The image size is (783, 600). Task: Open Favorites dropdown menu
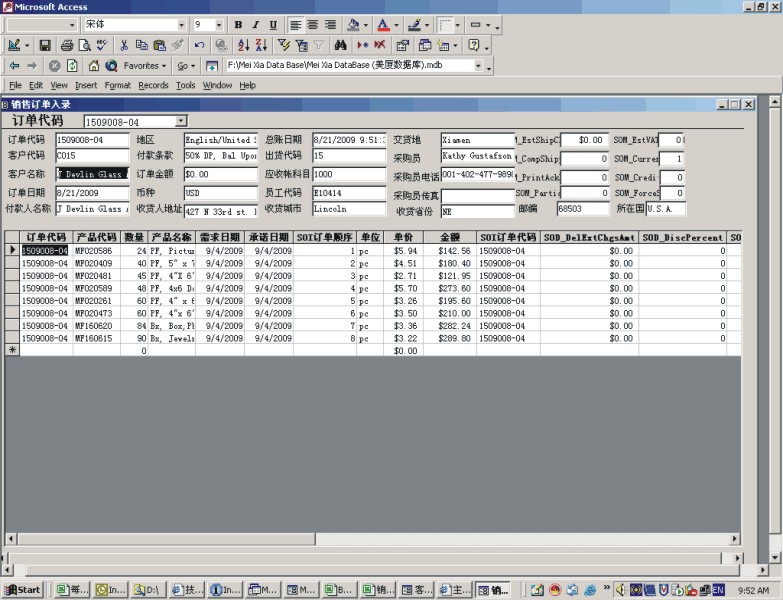pyautogui.click(x=144, y=65)
